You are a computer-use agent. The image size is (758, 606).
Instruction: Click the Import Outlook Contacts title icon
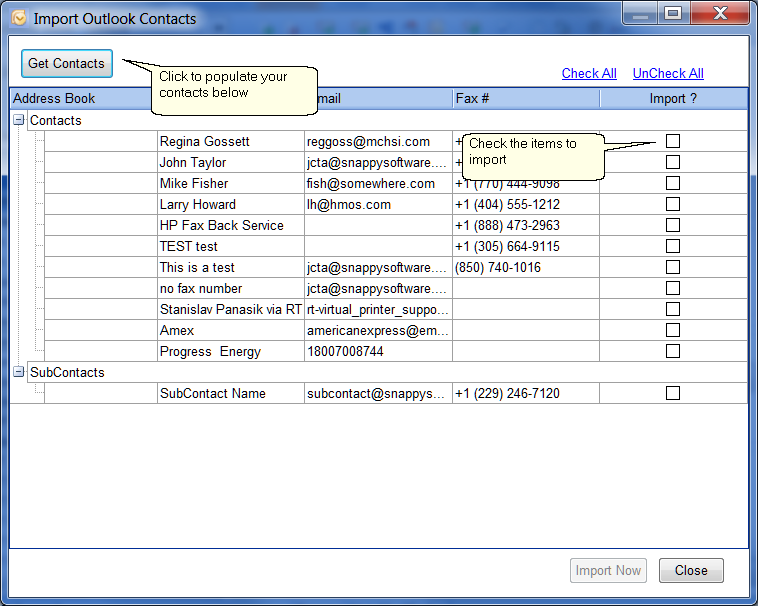point(18,18)
